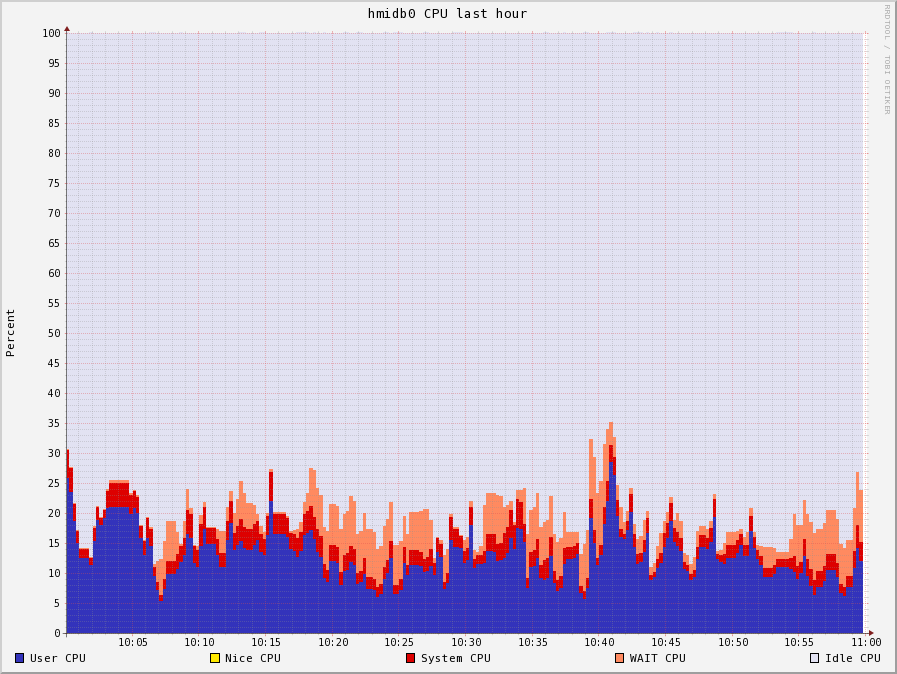Click the vertical 'Percent' y-axis label

(x=11, y=332)
